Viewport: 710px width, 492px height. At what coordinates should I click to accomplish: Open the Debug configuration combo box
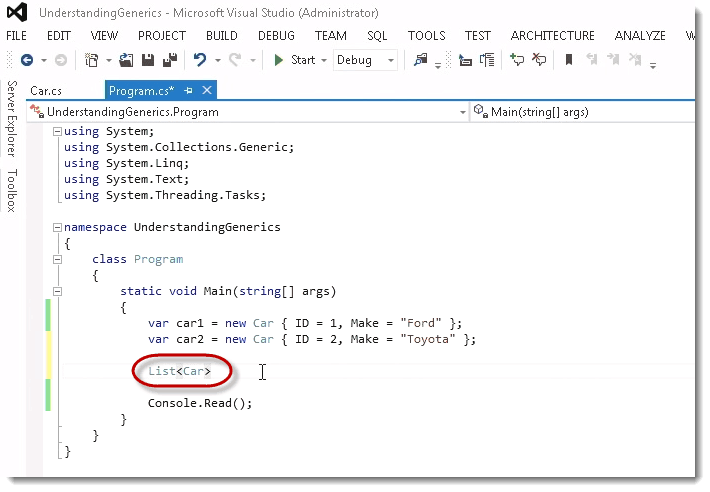[x=365, y=60]
